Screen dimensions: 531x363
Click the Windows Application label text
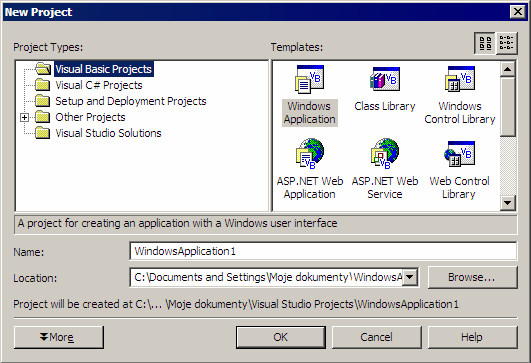310,113
